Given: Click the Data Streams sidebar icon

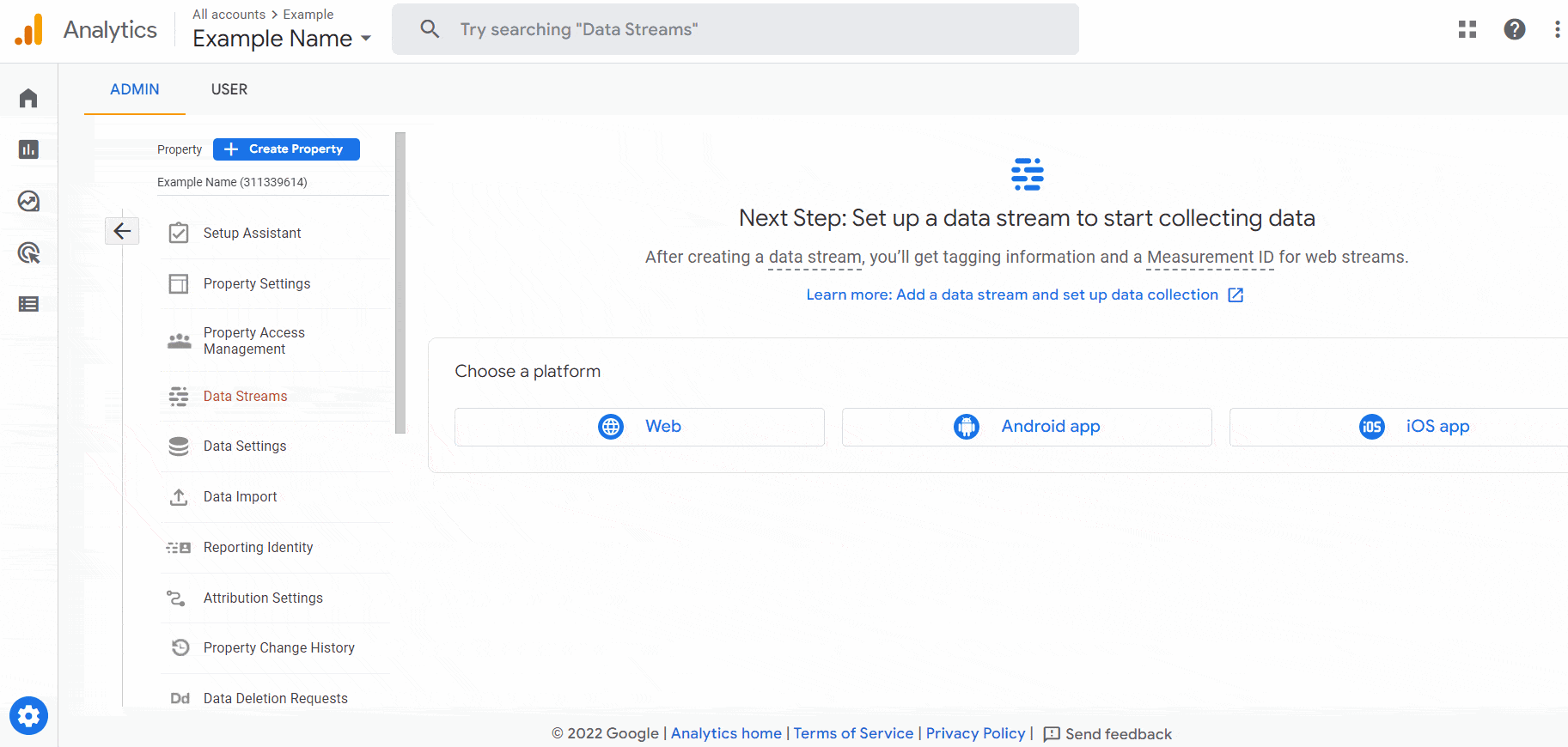Looking at the screenshot, I should coord(179,396).
